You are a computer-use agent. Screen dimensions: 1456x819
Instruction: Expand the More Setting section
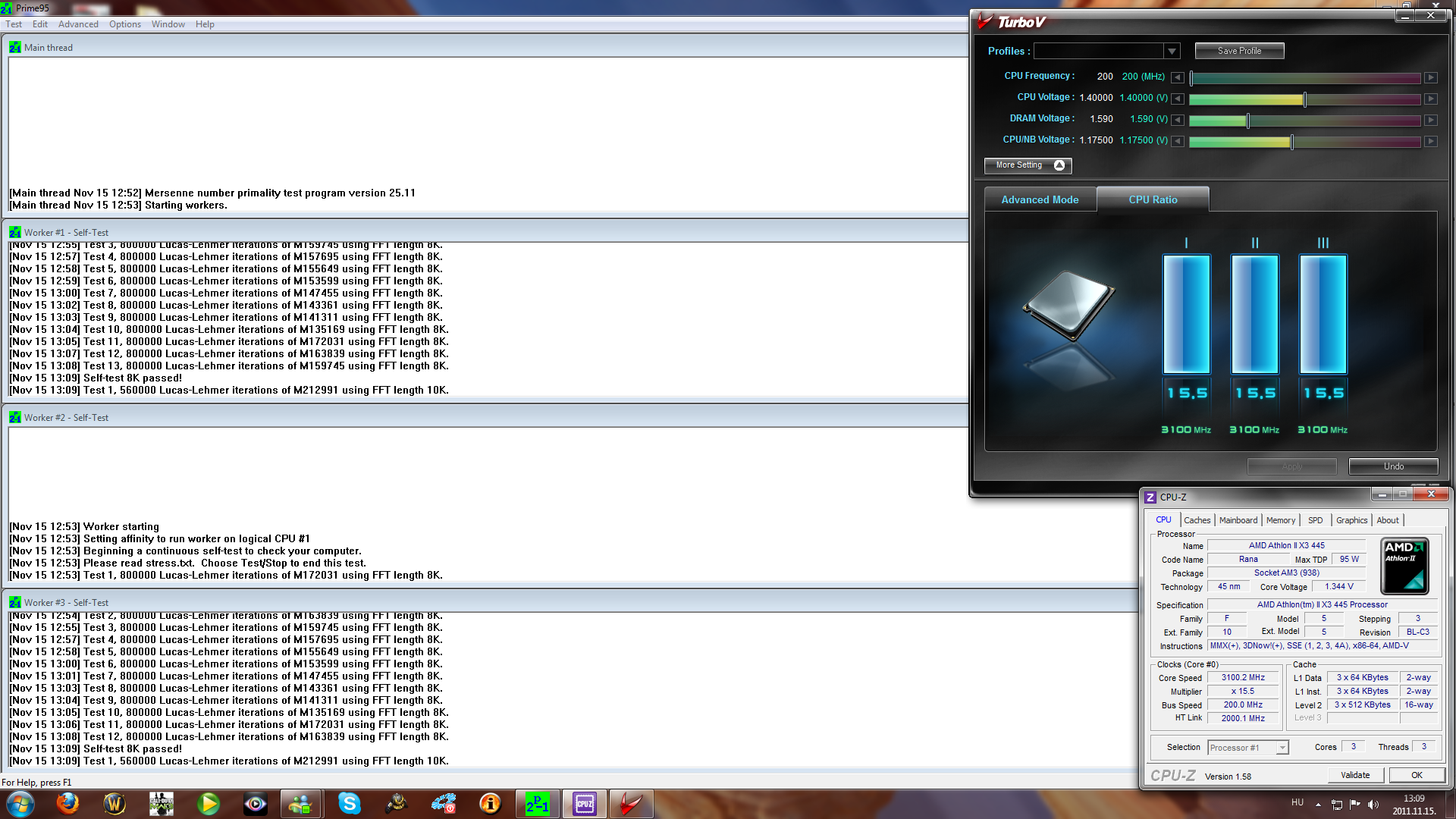pos(1028,165)
